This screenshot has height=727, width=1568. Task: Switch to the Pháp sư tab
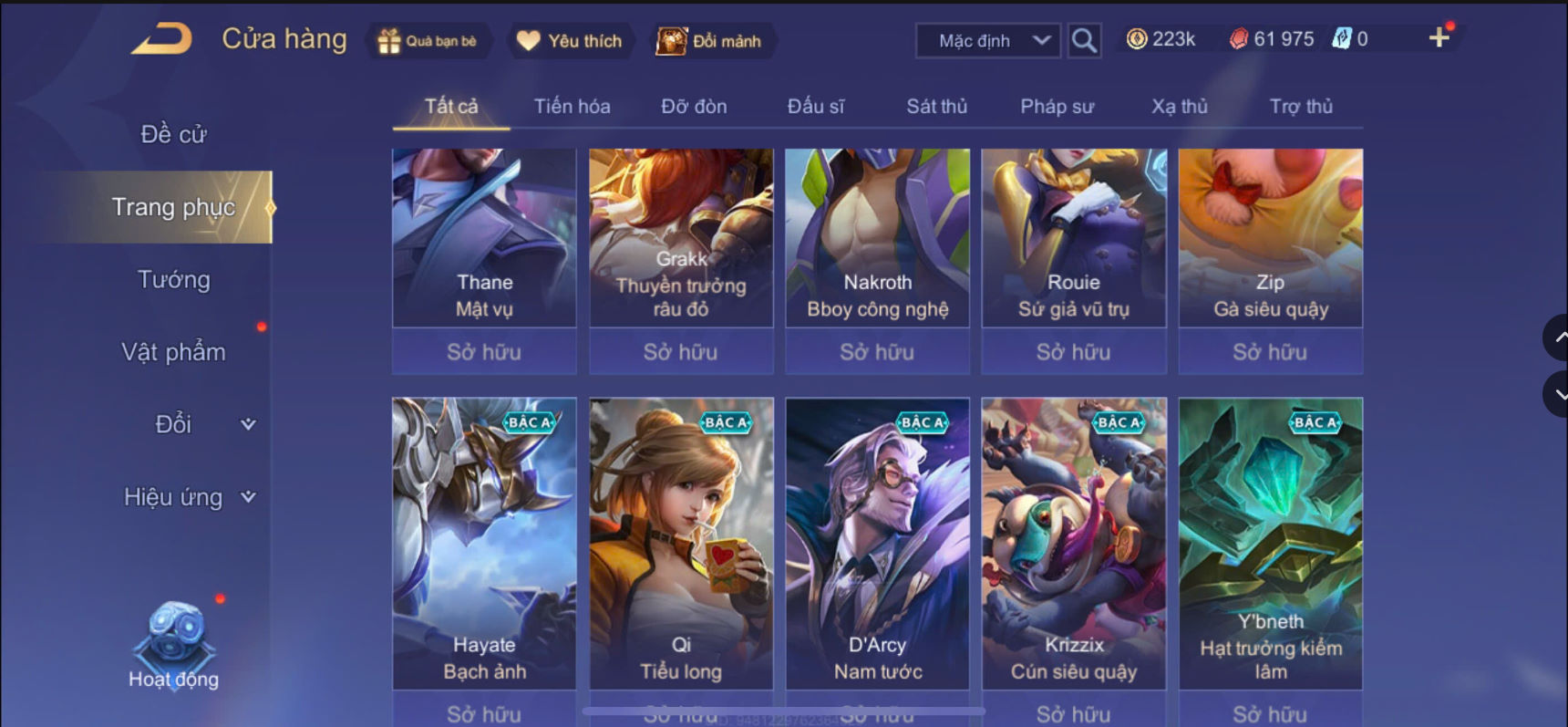1057,107
